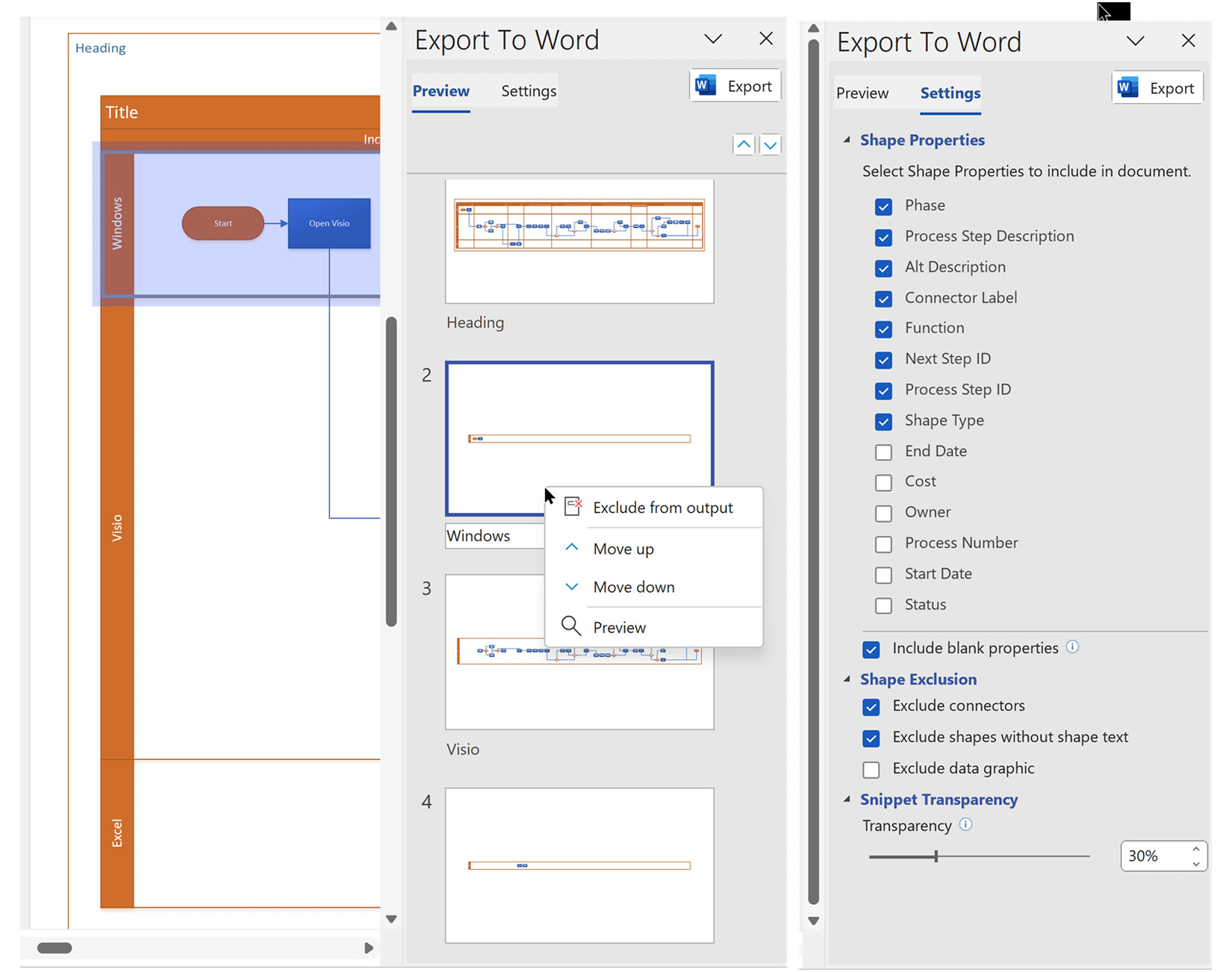Select the Heading snippet thumbnail
This screenshot has height=972, width=1232.
(579, 241)
